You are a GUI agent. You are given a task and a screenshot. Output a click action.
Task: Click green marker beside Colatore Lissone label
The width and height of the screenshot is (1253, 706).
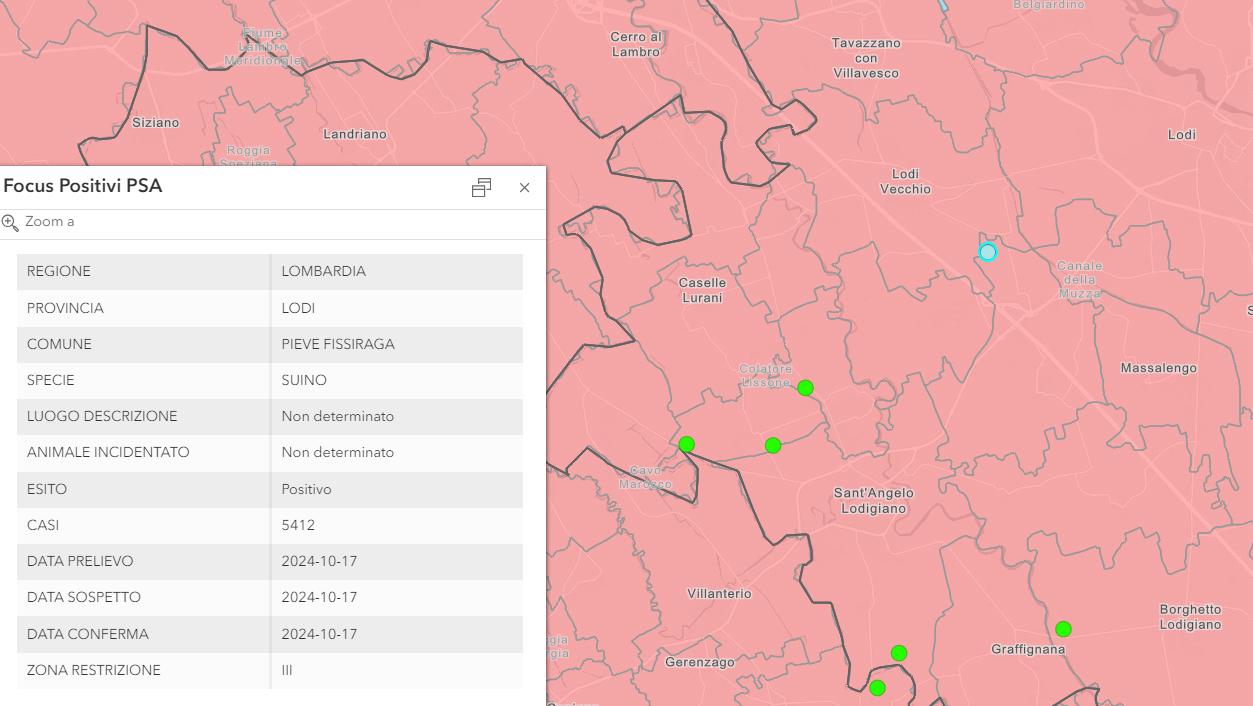coord(805,388)
